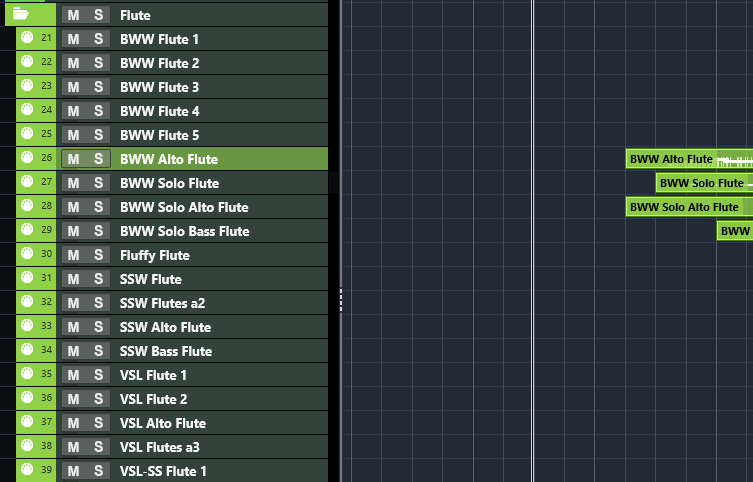Select the BWW Alto Flute clip in timeline

point(671,159)
